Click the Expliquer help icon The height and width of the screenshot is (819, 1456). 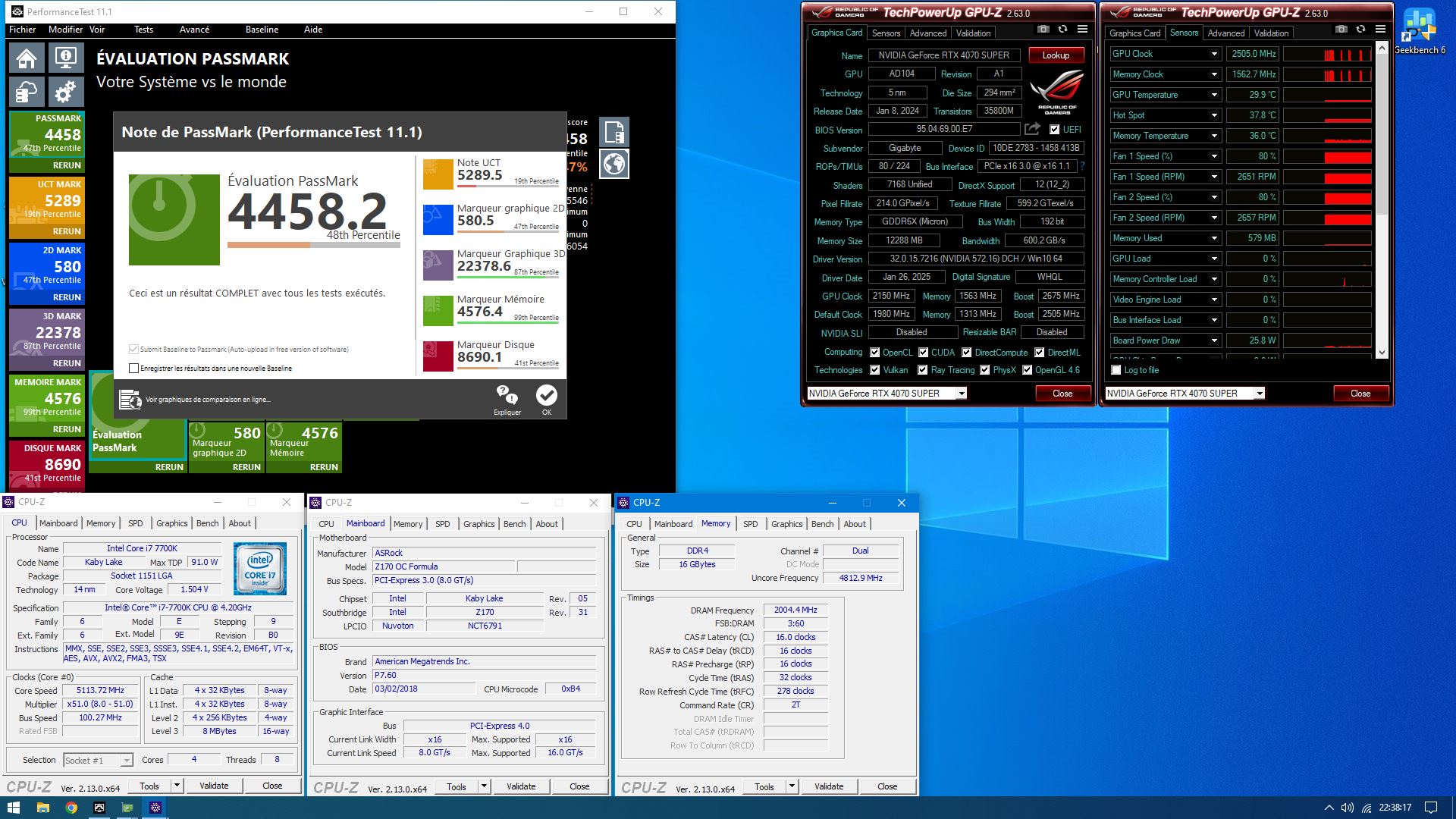tap(507, 395)
